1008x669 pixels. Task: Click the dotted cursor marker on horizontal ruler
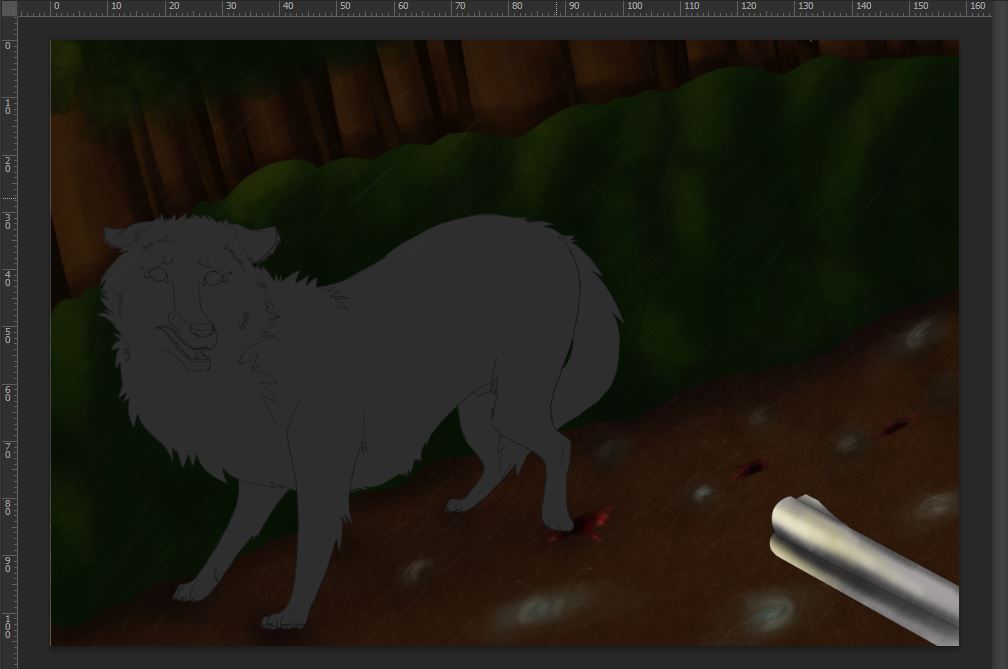(557, 7)
